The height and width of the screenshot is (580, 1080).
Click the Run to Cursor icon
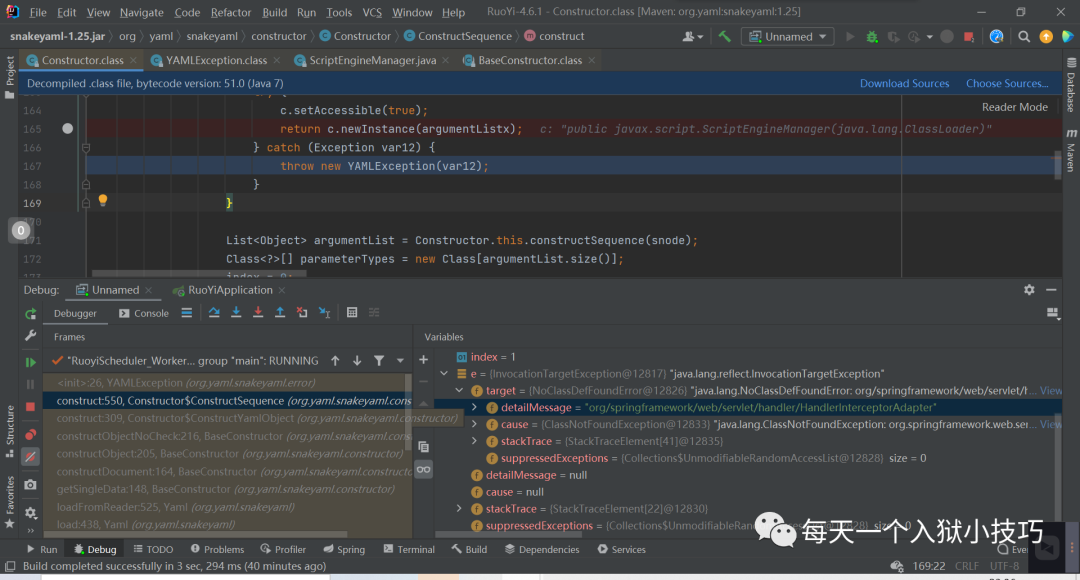(x=324, y=313)
